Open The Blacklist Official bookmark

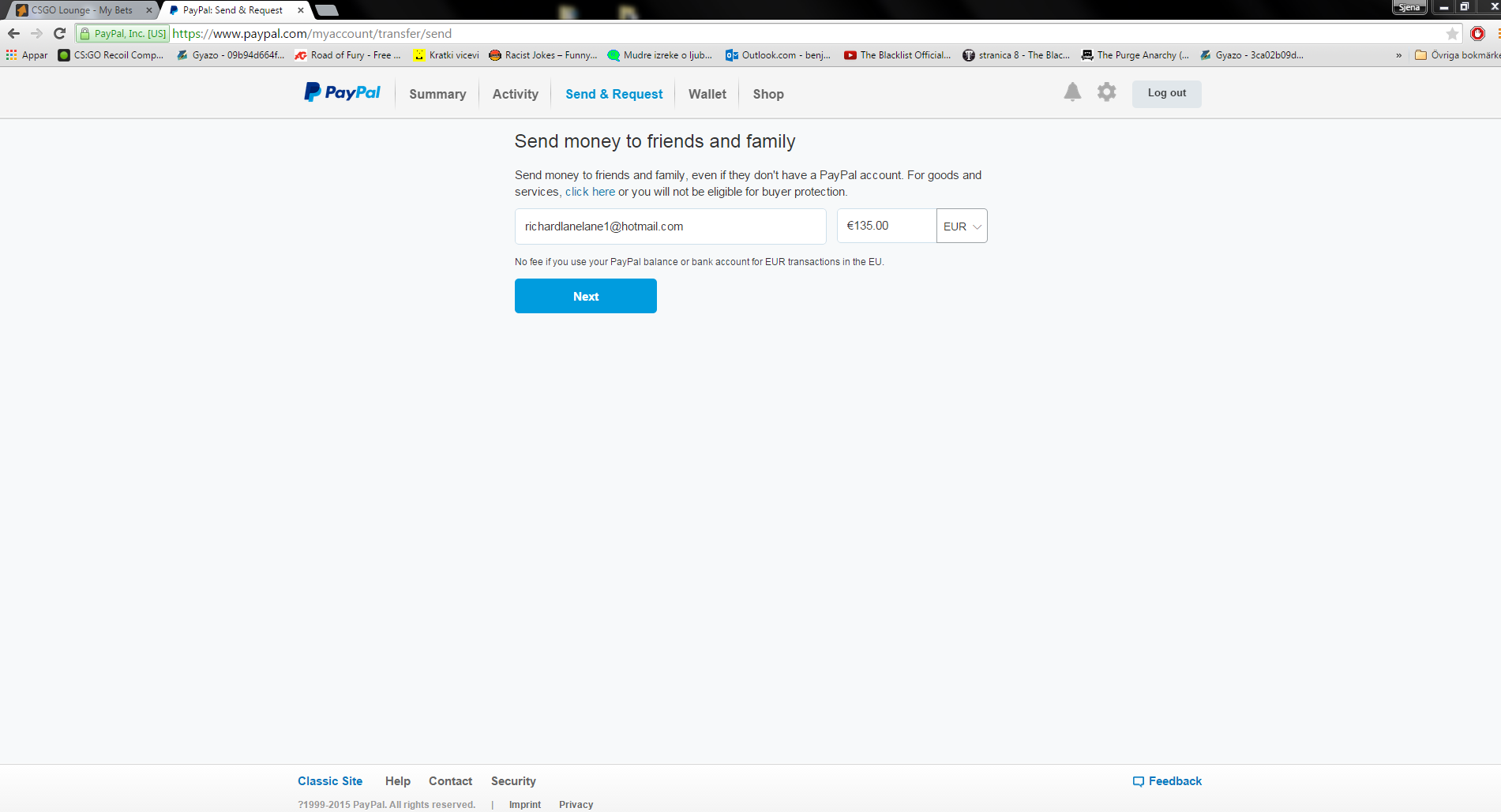tap(898, 55)
